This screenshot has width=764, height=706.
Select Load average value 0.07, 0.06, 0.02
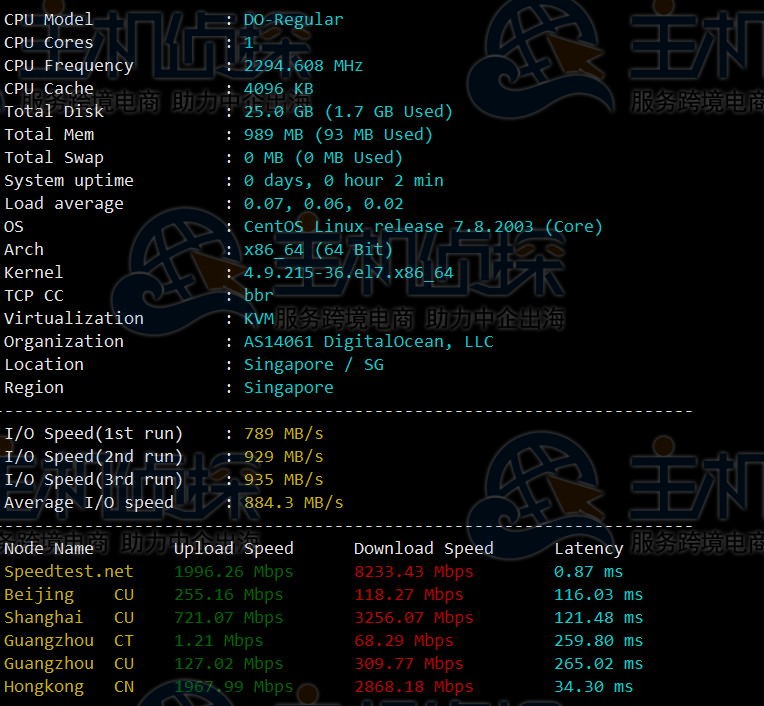324,204
